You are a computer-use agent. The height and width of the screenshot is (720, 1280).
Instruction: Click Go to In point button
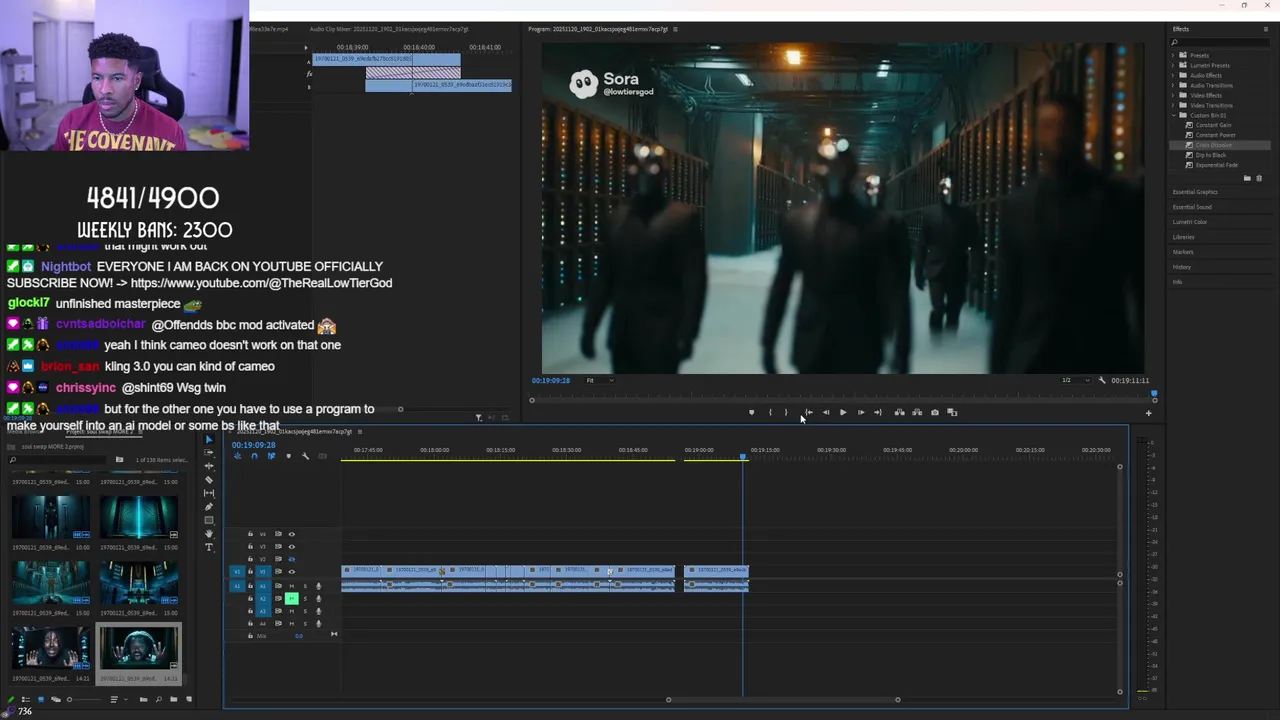pyautogui.click(x=809, y=412)
